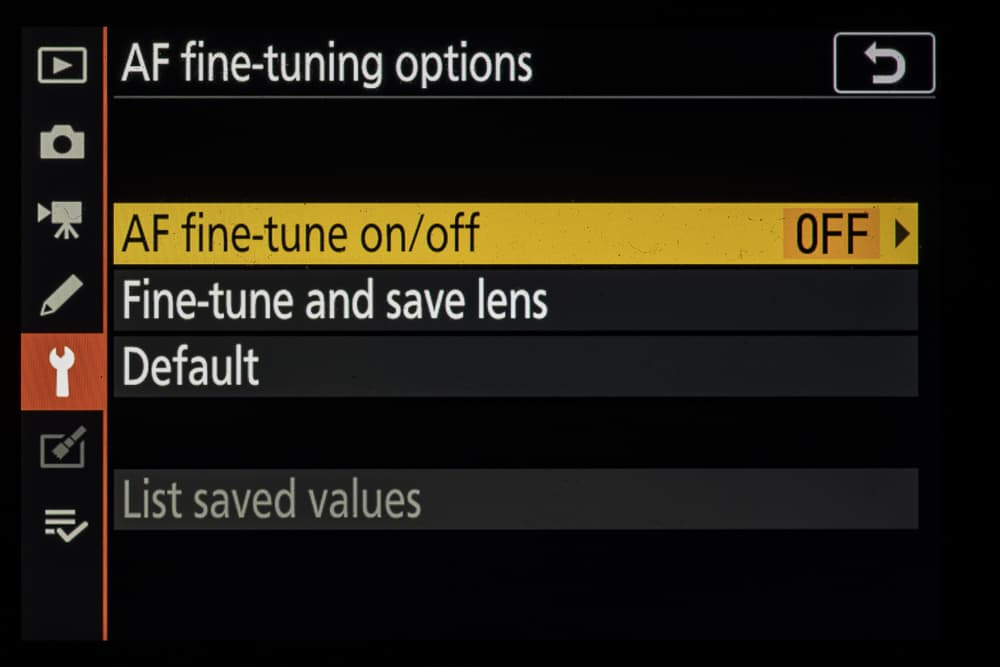Click the orange vertical sidebar divider line

click(x=105, y=500)
